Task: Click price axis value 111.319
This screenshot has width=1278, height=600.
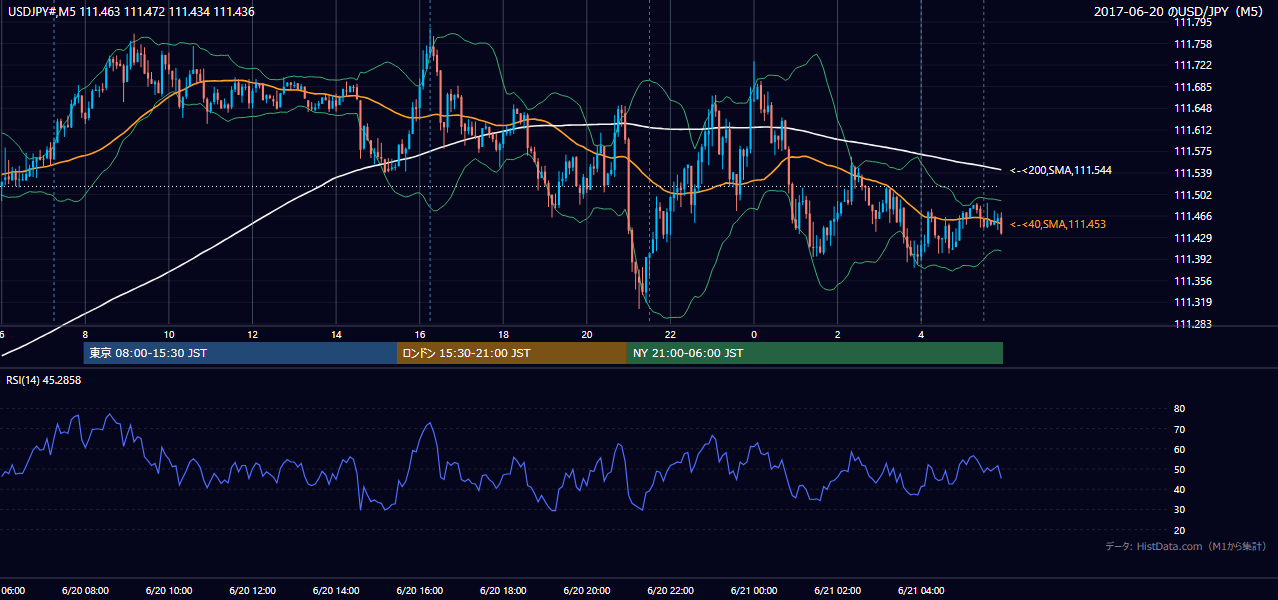Action: [1192, 302]
